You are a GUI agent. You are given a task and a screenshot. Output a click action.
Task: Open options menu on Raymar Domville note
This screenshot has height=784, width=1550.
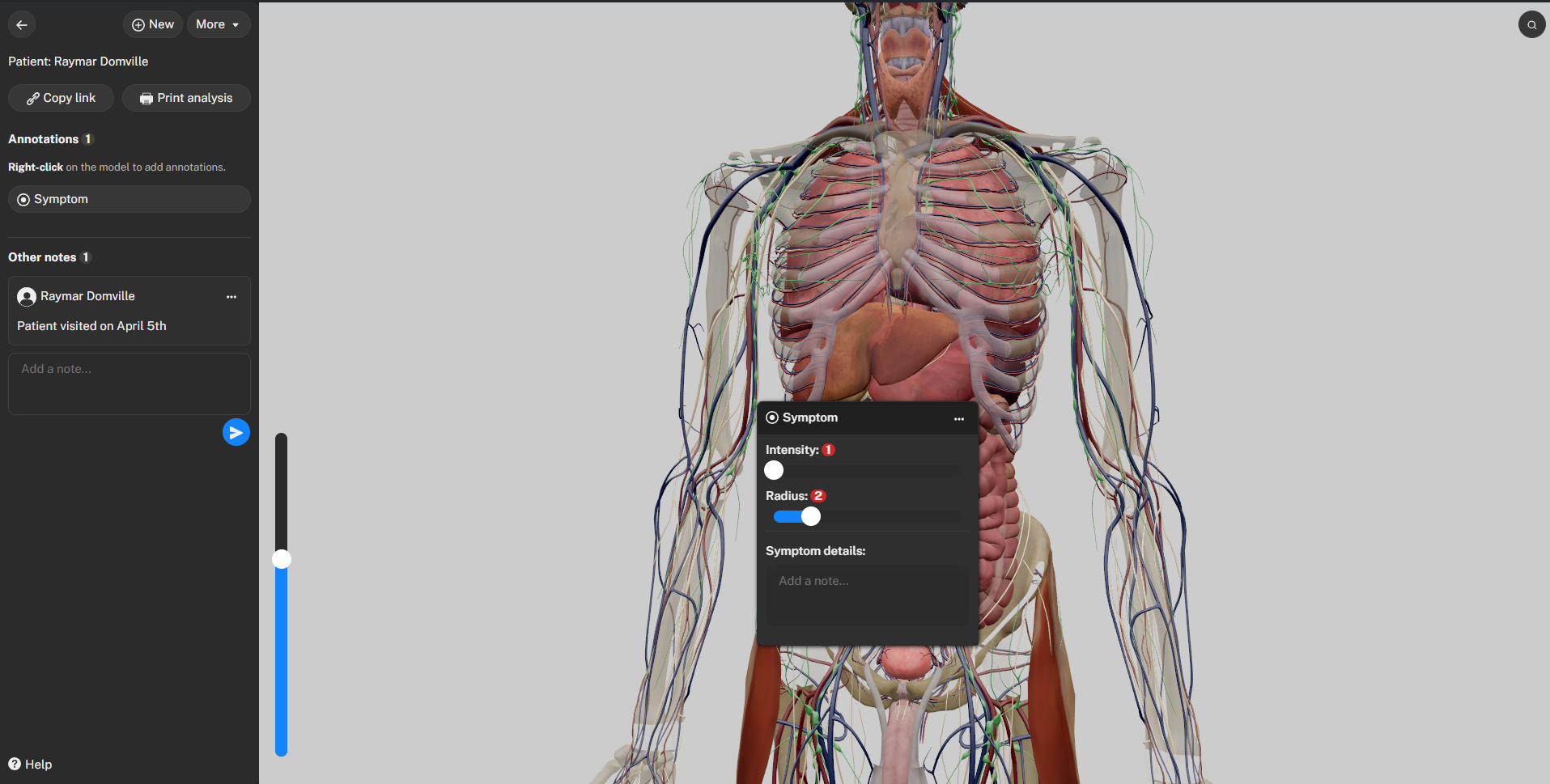(x=231, y=297)
